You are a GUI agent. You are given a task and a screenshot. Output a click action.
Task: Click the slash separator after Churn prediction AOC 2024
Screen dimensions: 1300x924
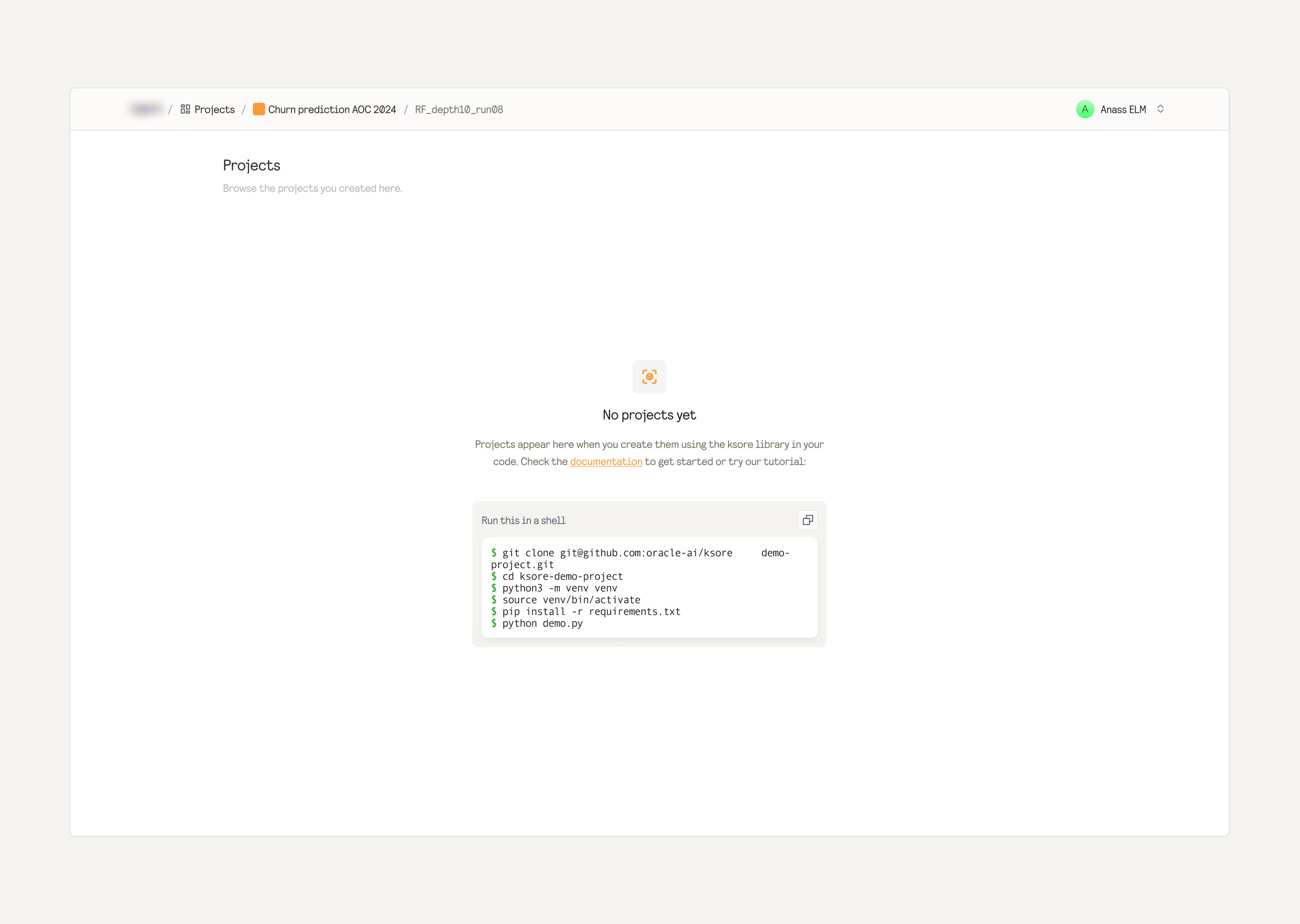click(x=406, y=109)
